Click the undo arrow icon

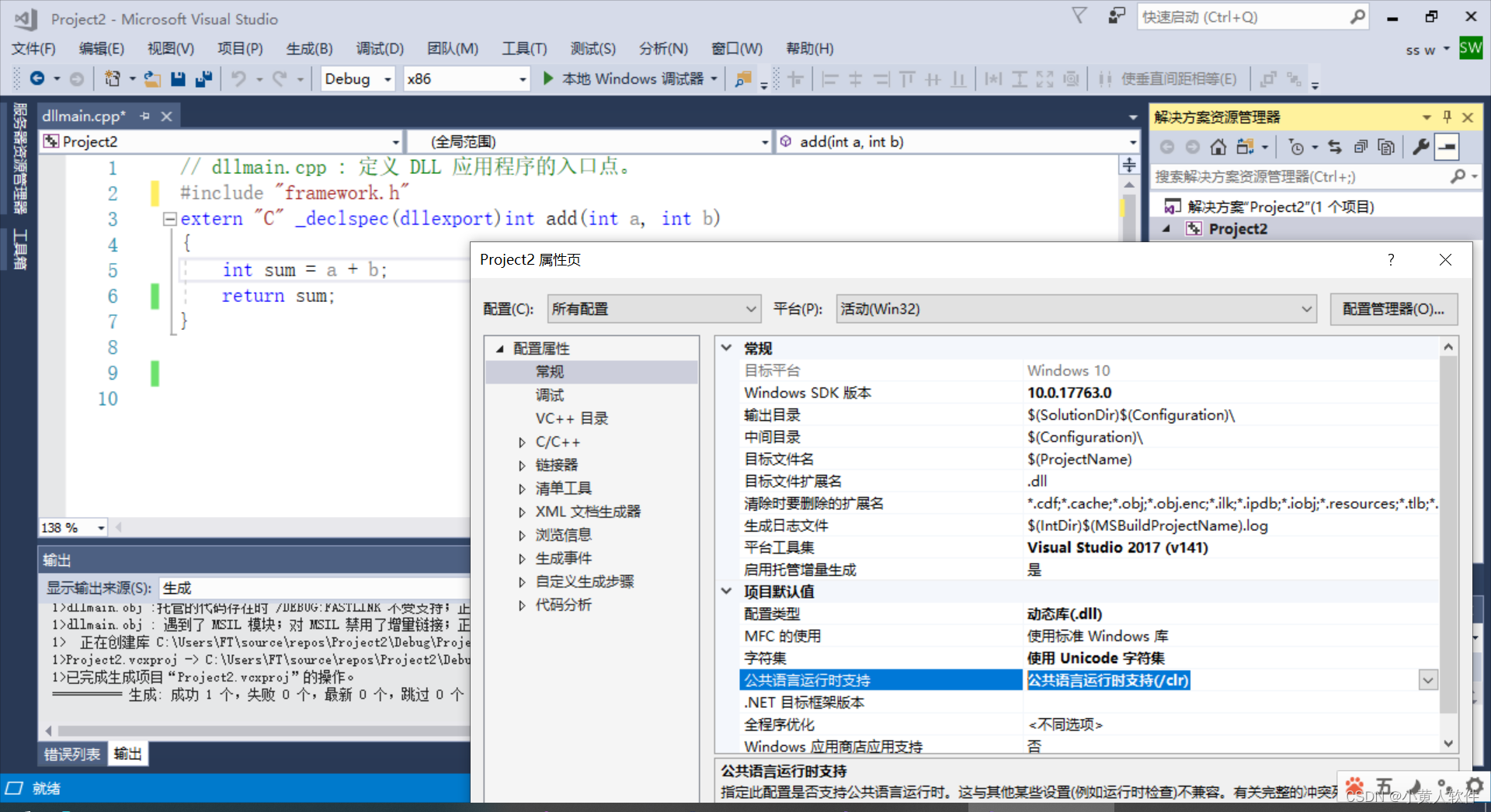click(x=238, y=78)
